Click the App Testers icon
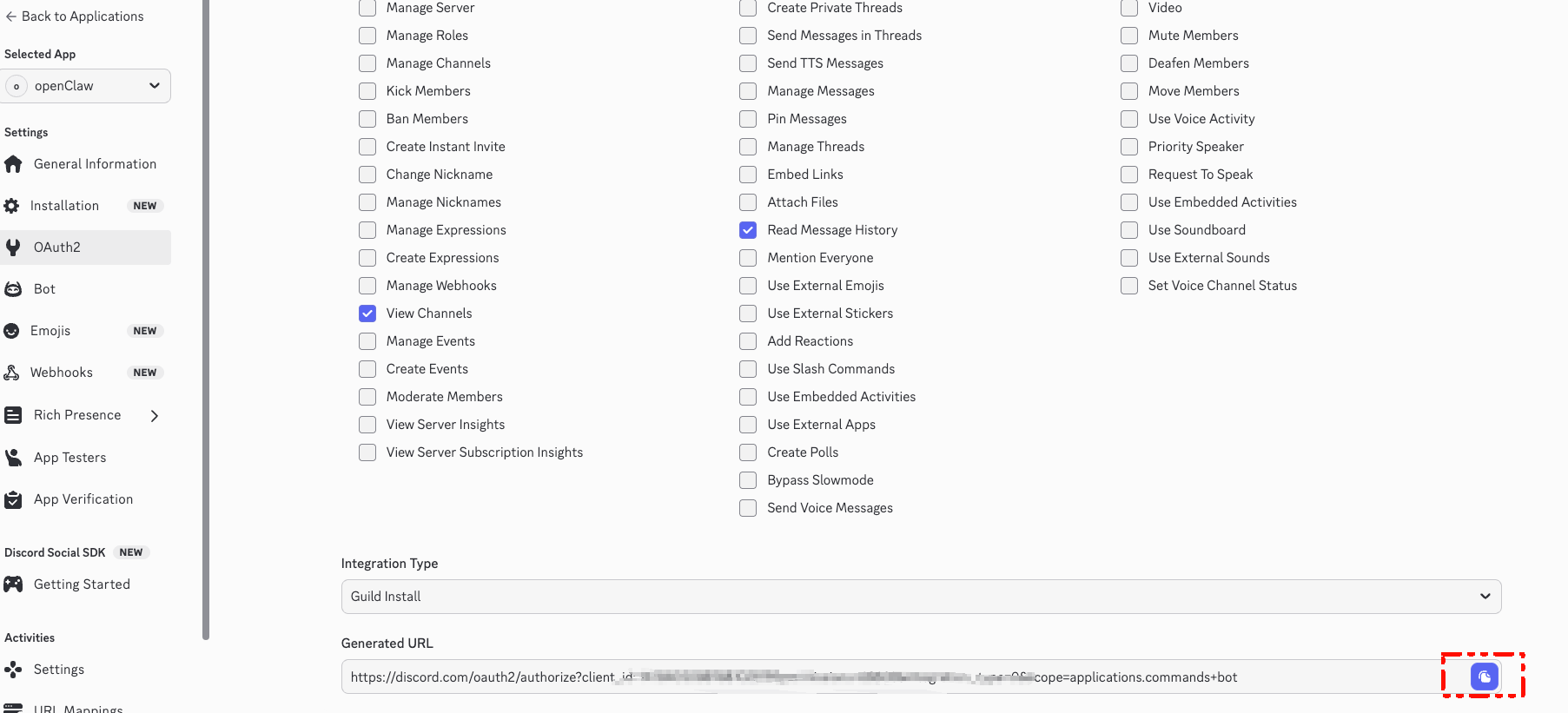The width and height of the screenshot is (1568, 713). (x=13, y=458)
